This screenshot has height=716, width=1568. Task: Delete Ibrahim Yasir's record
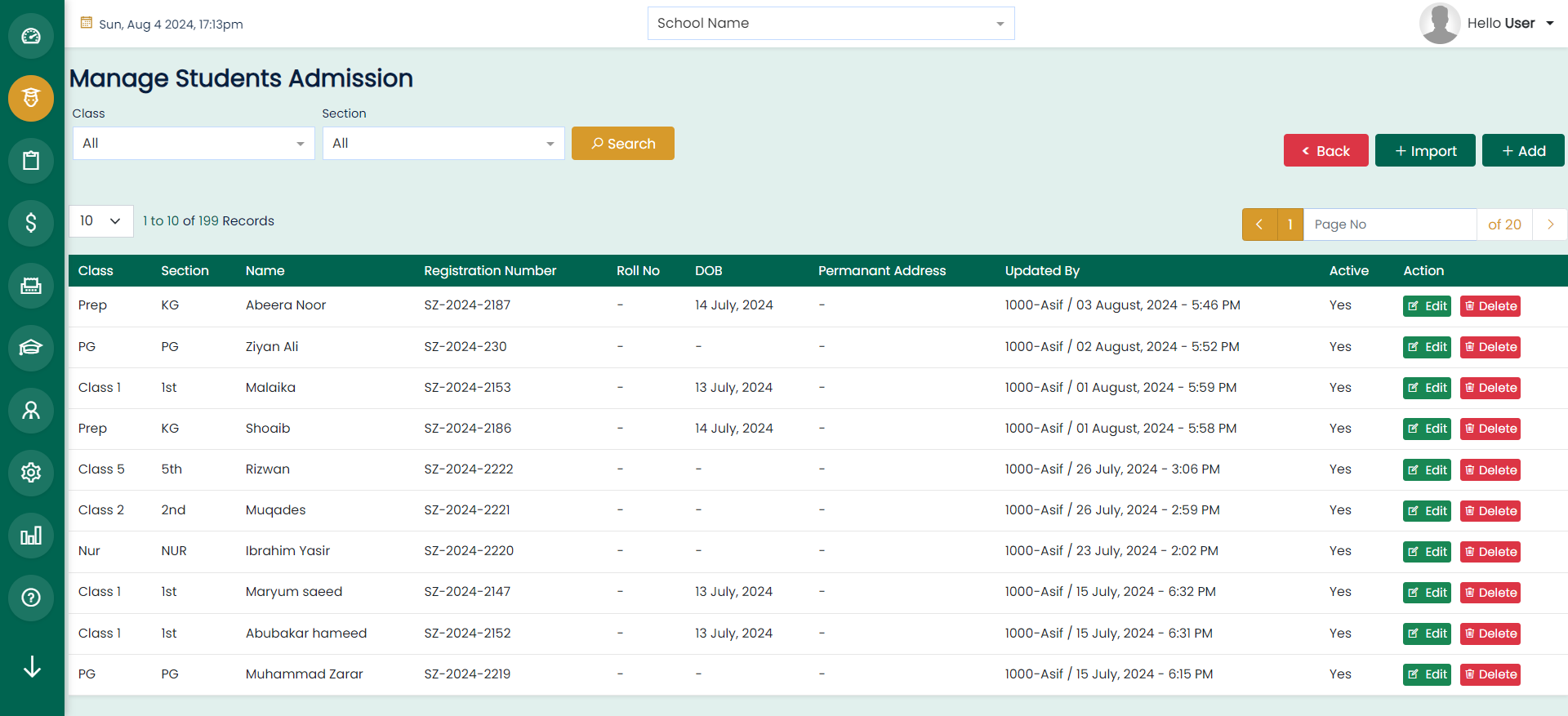(x=1490, y=552)
